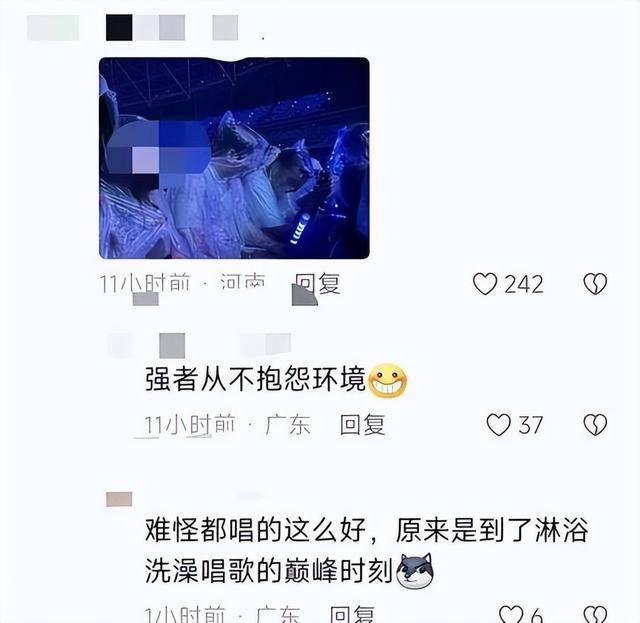Tap broken heart on the 37-likes reply

click(x=595, y=425)
